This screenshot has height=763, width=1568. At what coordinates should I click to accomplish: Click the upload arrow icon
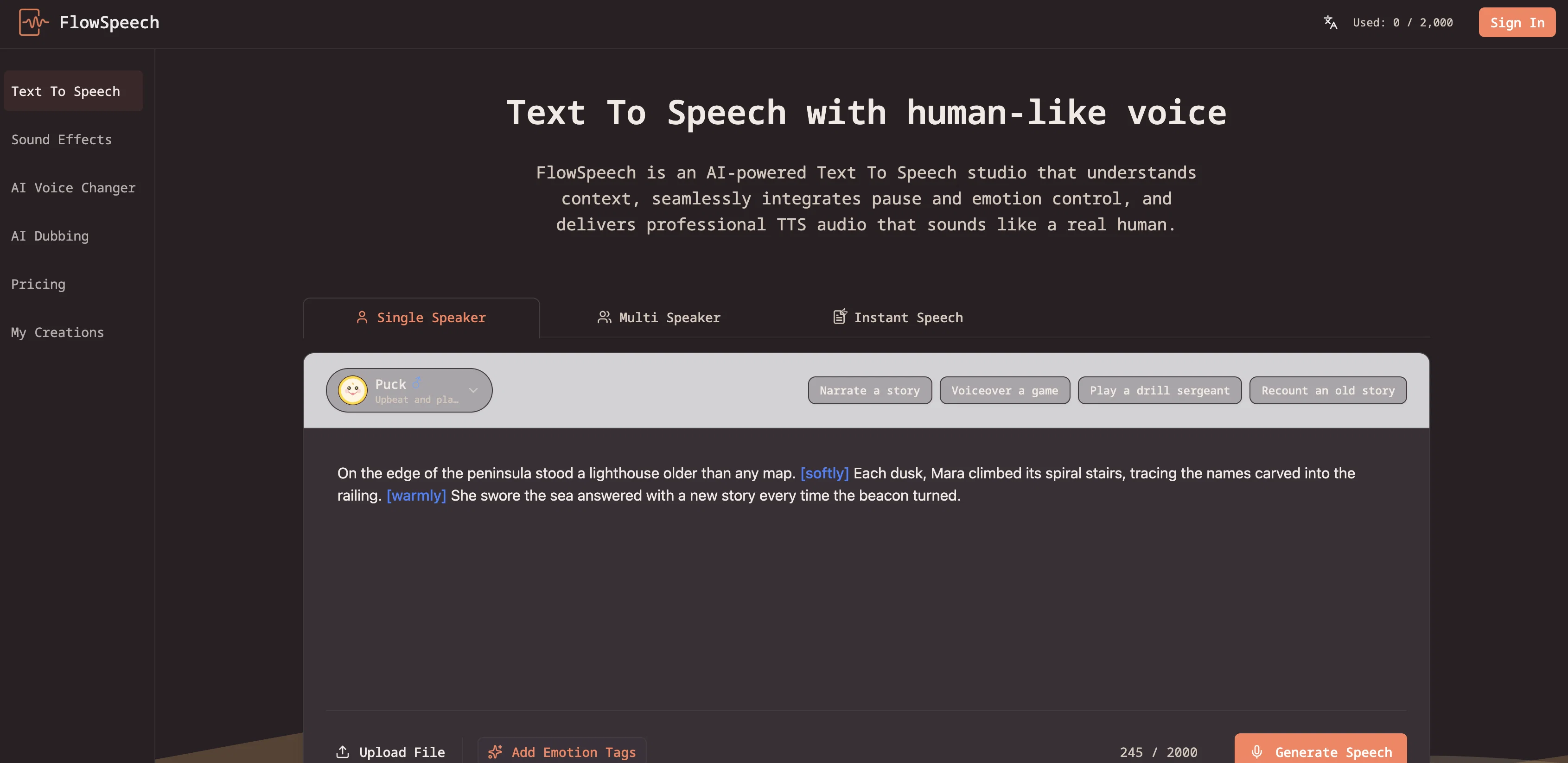(343, 752)
